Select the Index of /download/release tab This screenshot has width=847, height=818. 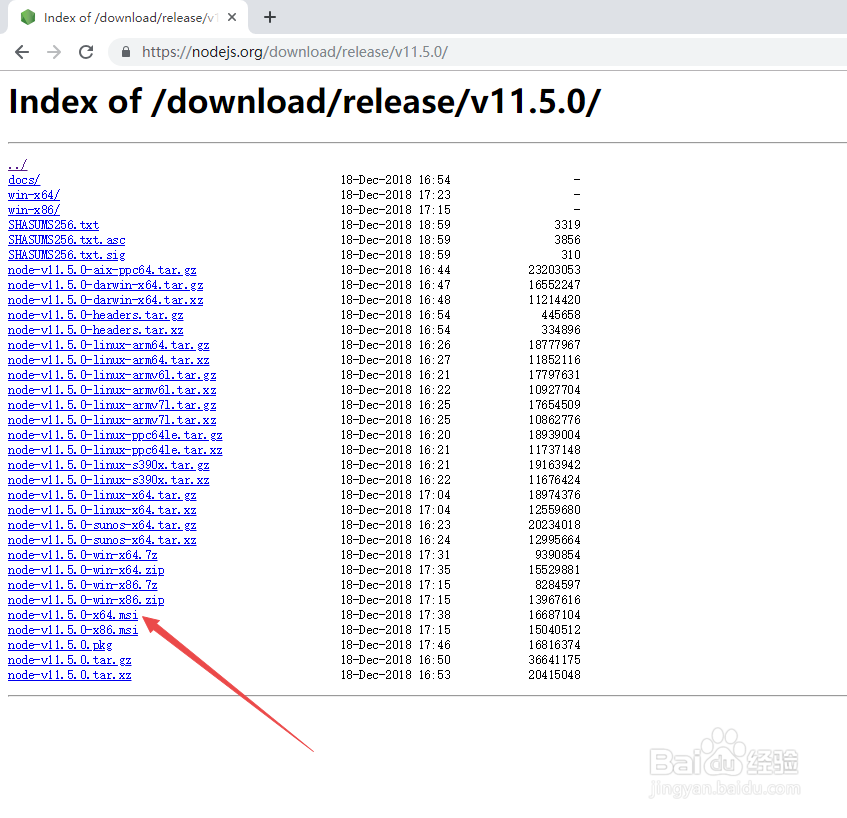128,17
